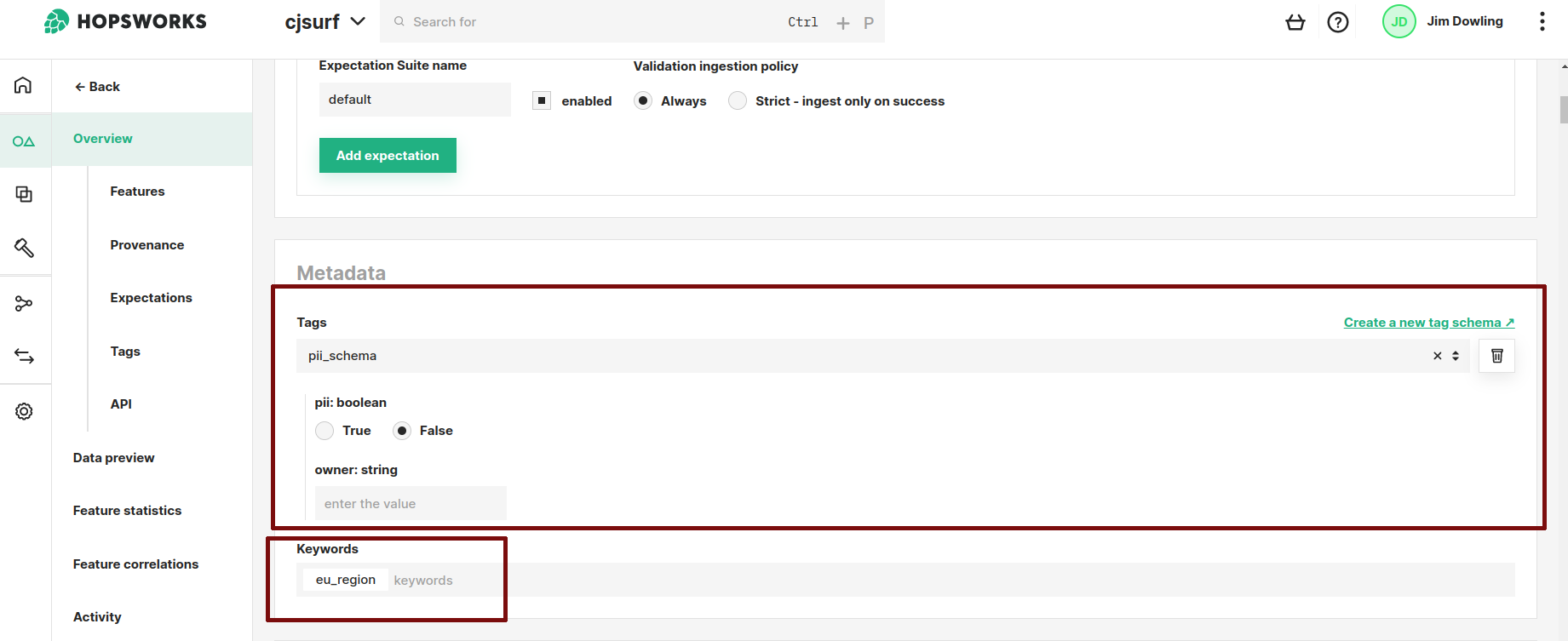1568x641 pixels.
Task: Click the JD user avatar
Action: [x=1399, y=22]
